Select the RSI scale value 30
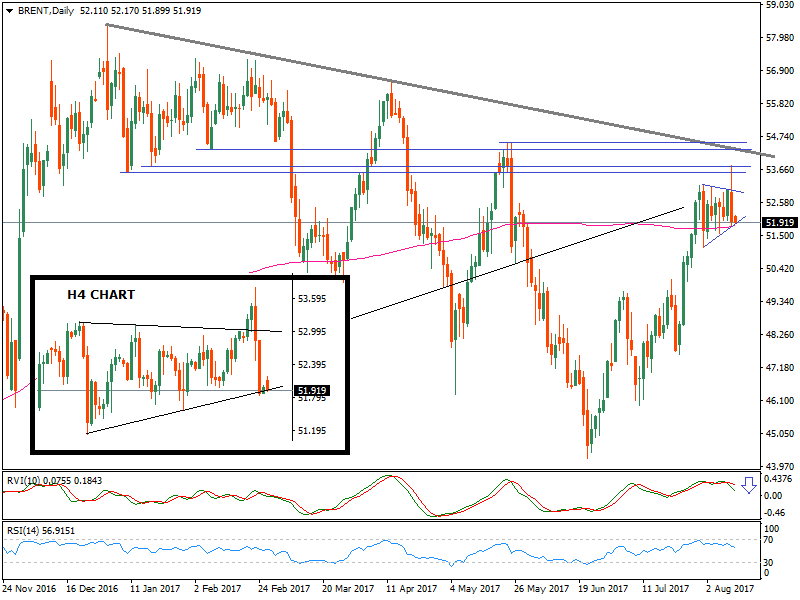The width and height of the screenshot is (800, 600). point(769,562)
